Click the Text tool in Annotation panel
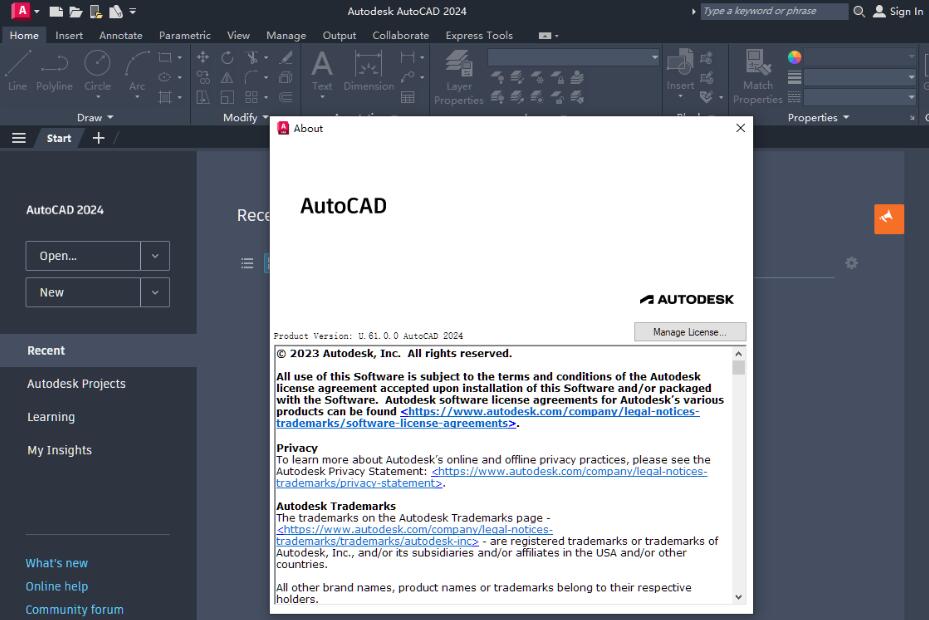 [322, 72]
